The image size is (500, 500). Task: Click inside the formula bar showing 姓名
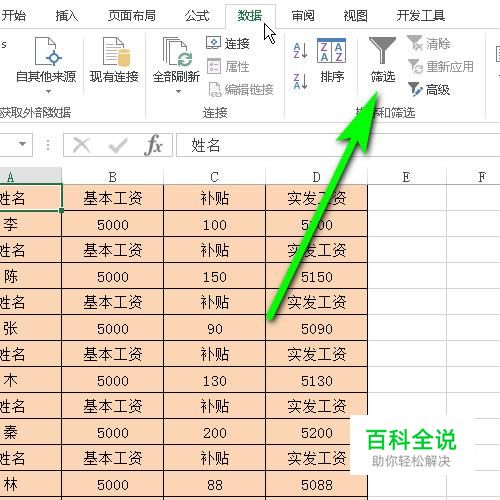click(338, 145)
